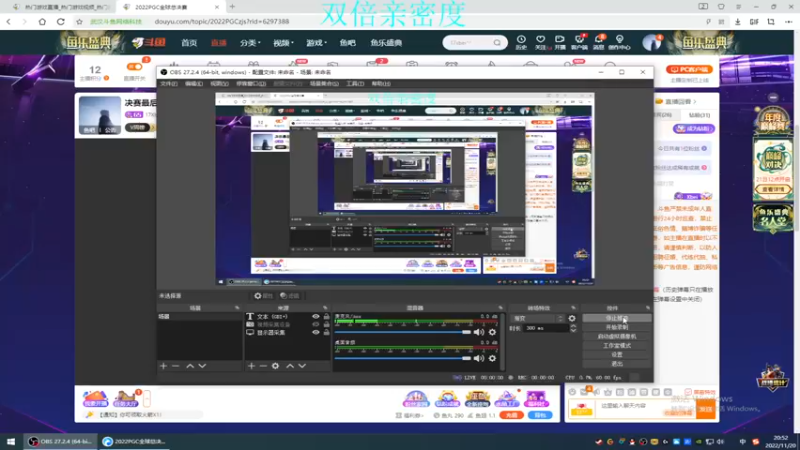The height and width of the screenshot is (450, 800).
Task: Switch to the OBS 27.2.4 taskbar item
Action: (x=60, y=441)
